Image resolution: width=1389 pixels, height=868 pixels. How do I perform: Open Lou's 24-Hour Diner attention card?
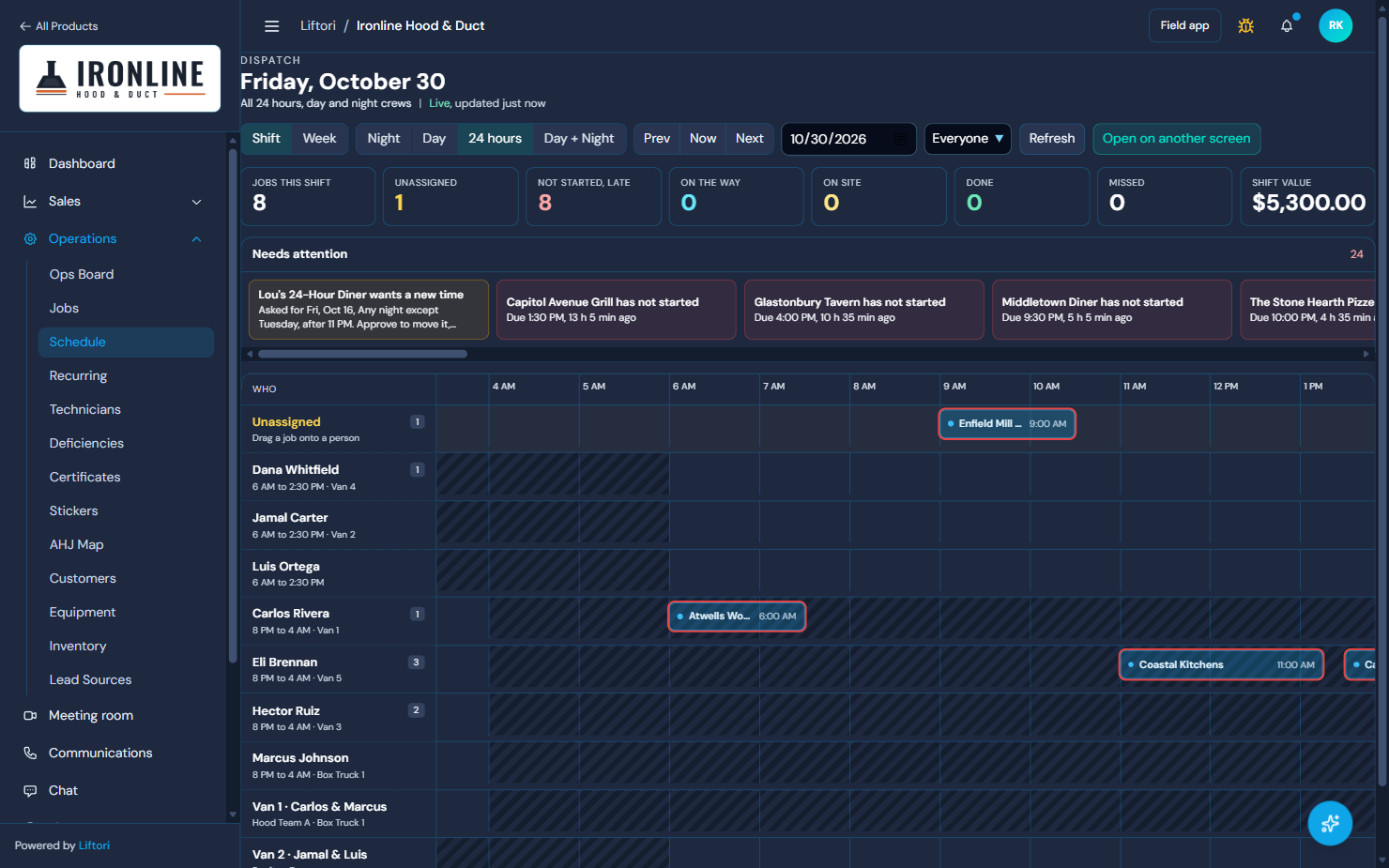(x=369, y=309)
